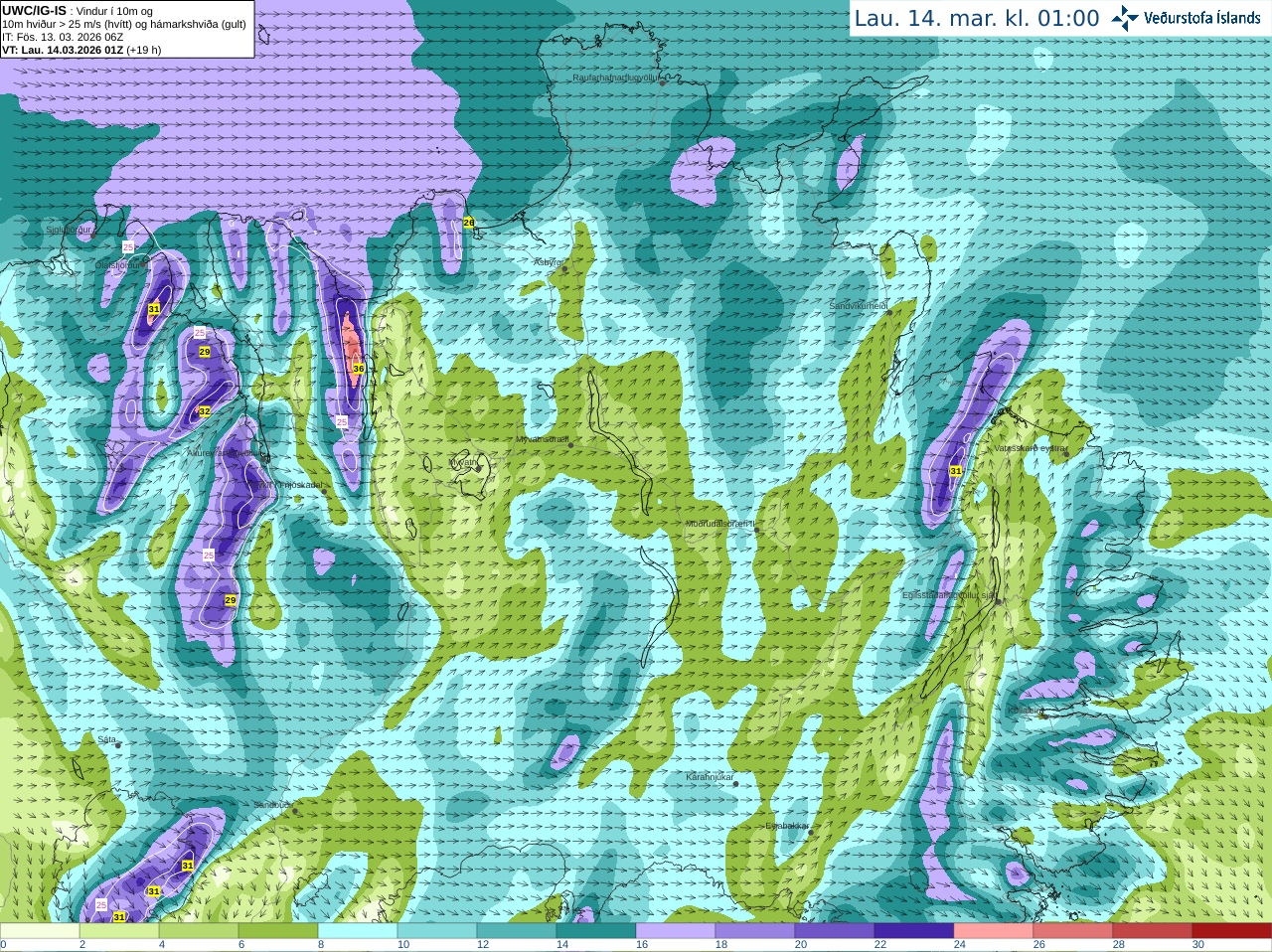Screen dimensions: 1272x952
Task: Select the 26–28 salmon red legend swatch
Action: pyautogui.click(x=1073, y=931)
